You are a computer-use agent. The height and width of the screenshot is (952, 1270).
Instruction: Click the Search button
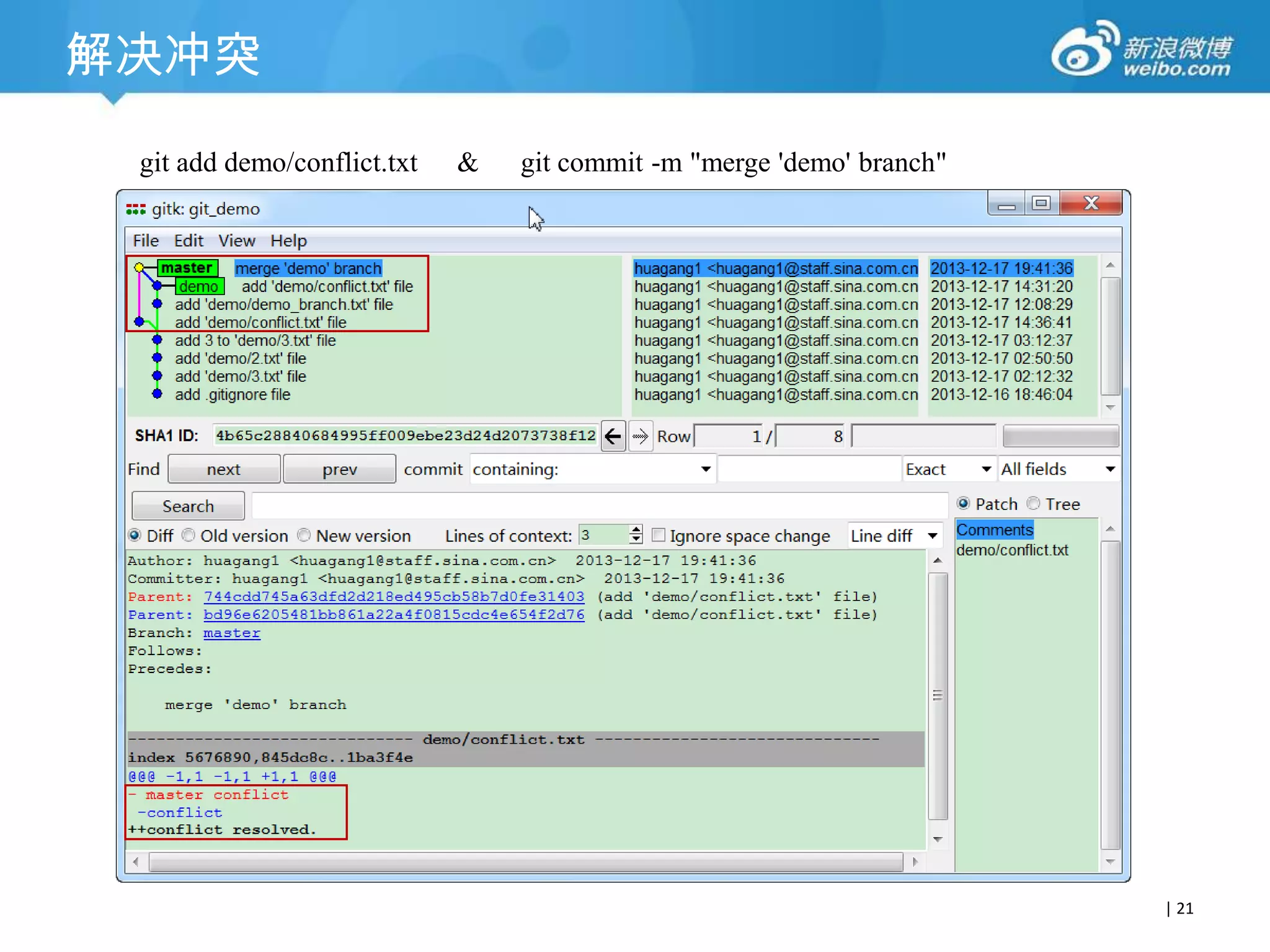[188, 506]
